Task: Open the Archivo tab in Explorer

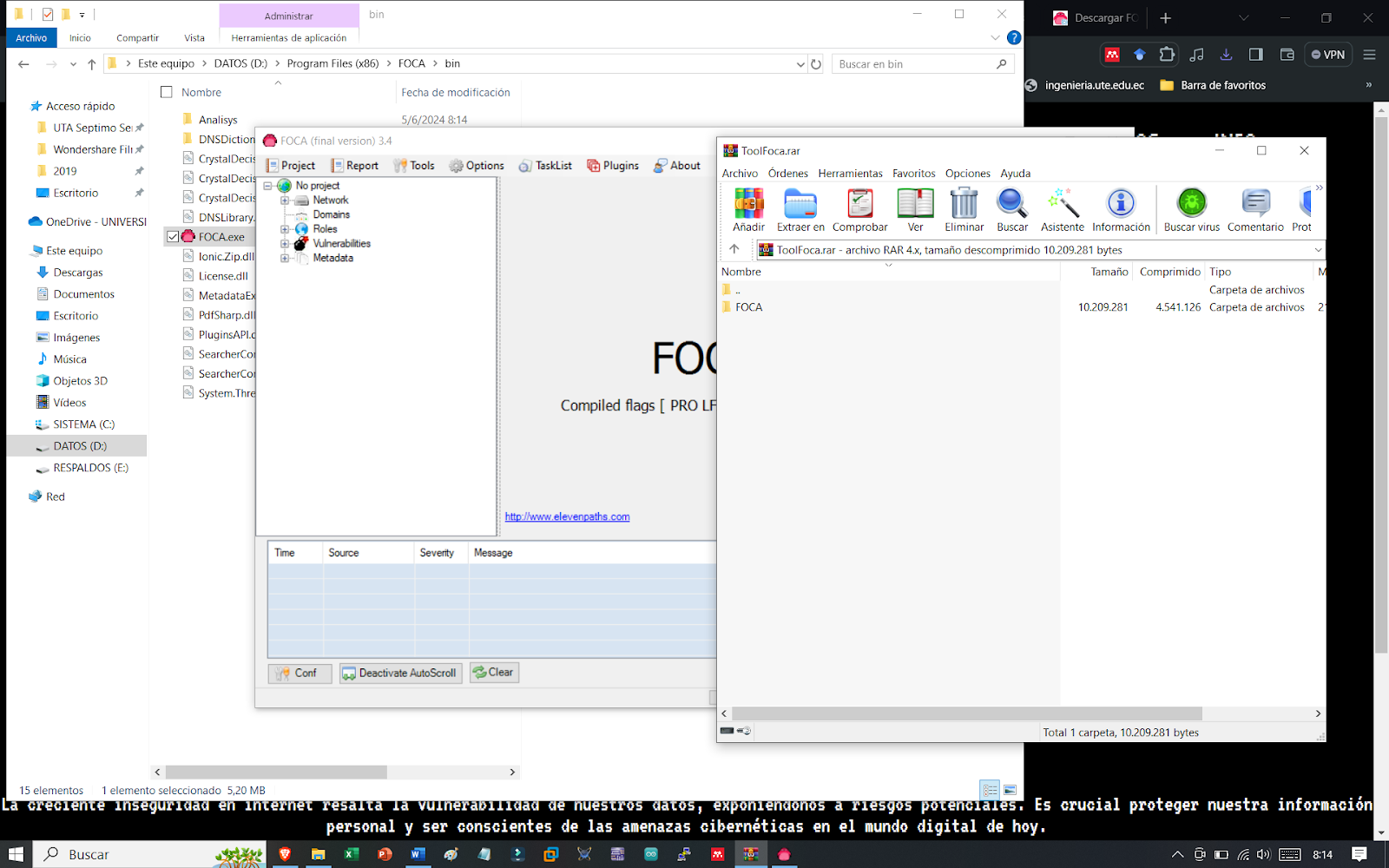Action: pyautogui.click(x=31, y=37)
